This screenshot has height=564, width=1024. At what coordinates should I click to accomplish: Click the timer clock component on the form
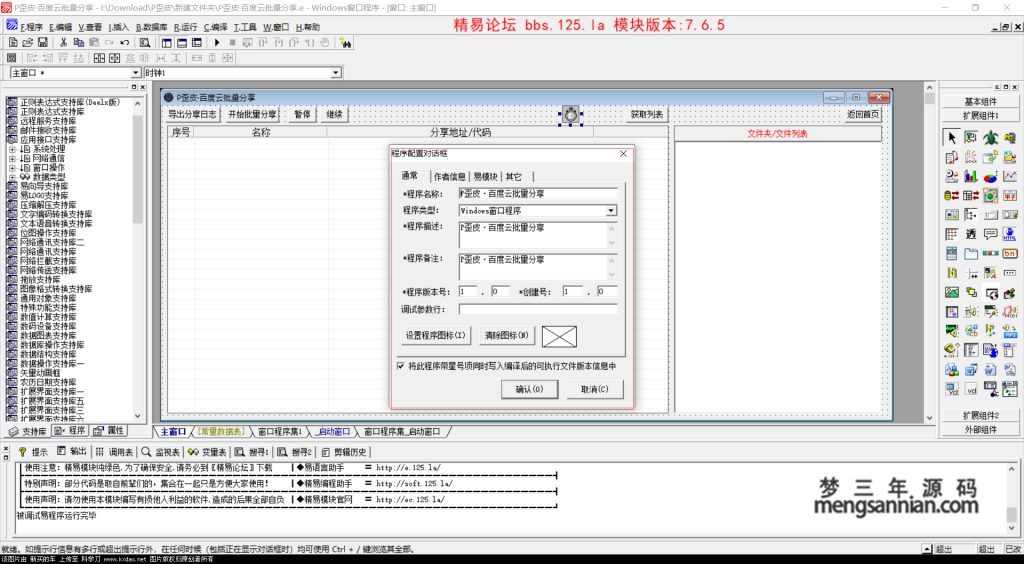click(571, 115)
